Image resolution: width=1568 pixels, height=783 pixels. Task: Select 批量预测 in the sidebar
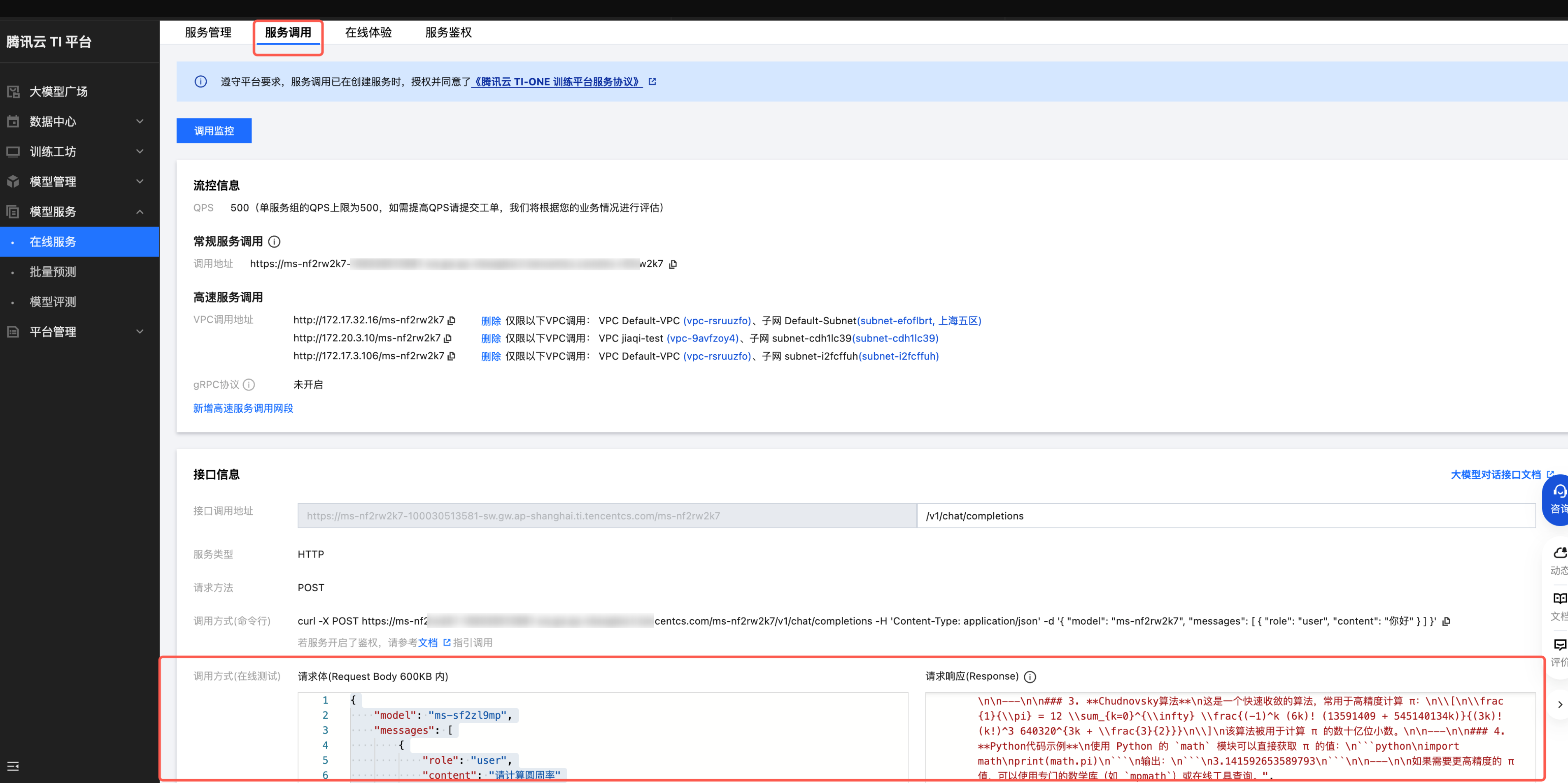53,272
